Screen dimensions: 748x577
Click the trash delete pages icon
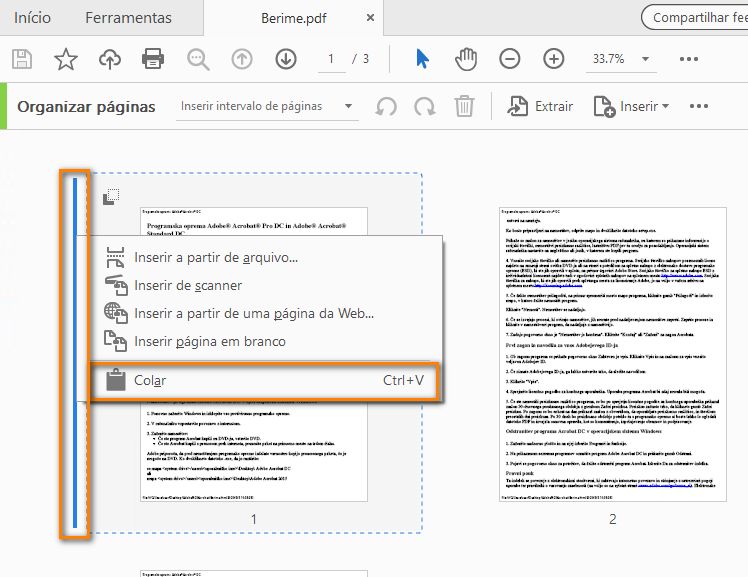(464, 106)
